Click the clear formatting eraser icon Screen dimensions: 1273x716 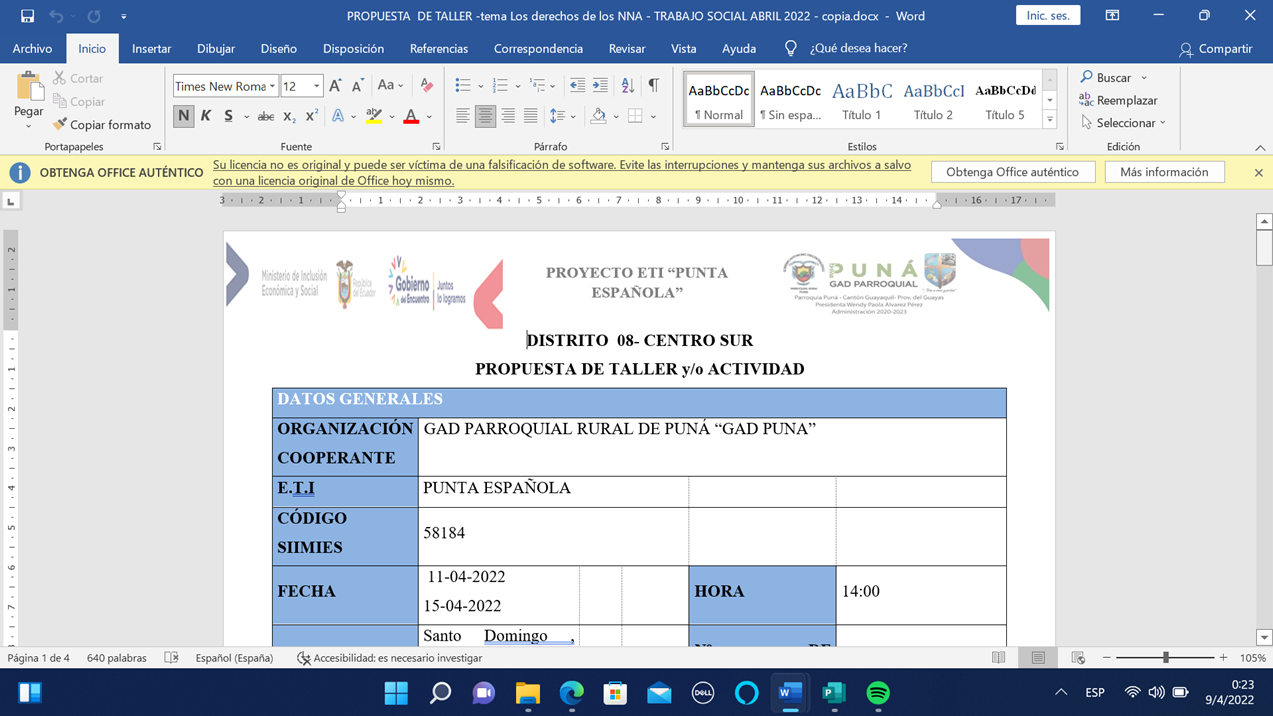click(427, 86)
